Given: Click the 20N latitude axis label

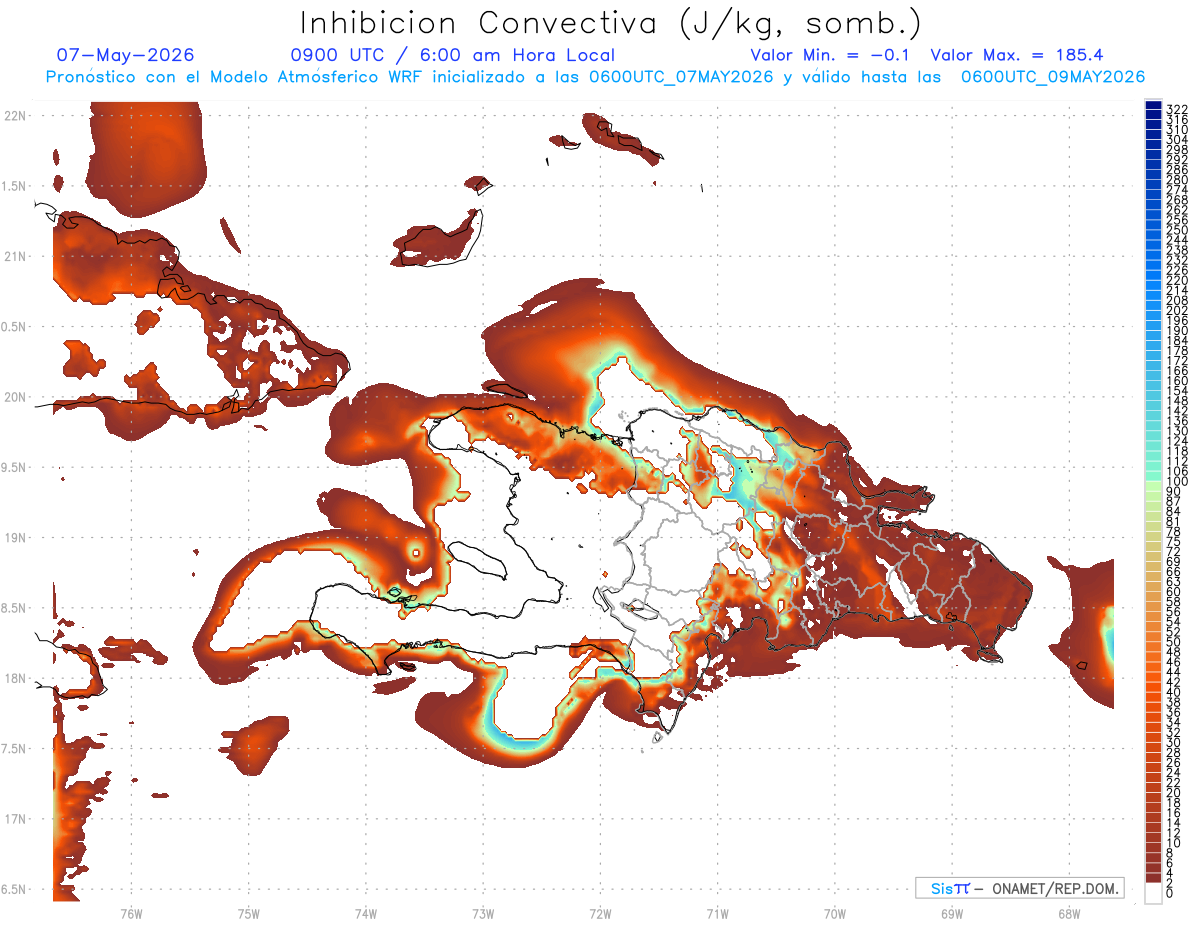Looking at the screenshot, I should (x=15, y=397).
